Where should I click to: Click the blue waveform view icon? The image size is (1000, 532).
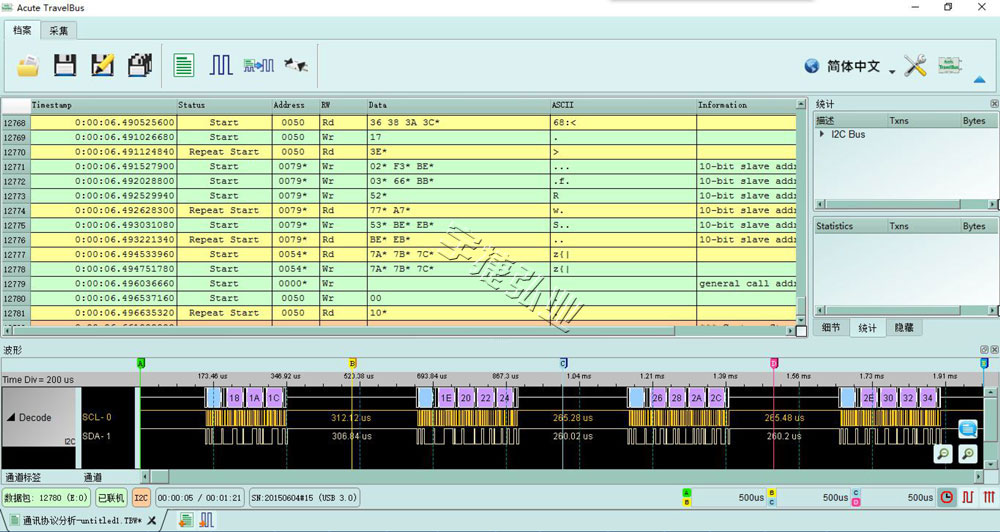tap(221, 65)
